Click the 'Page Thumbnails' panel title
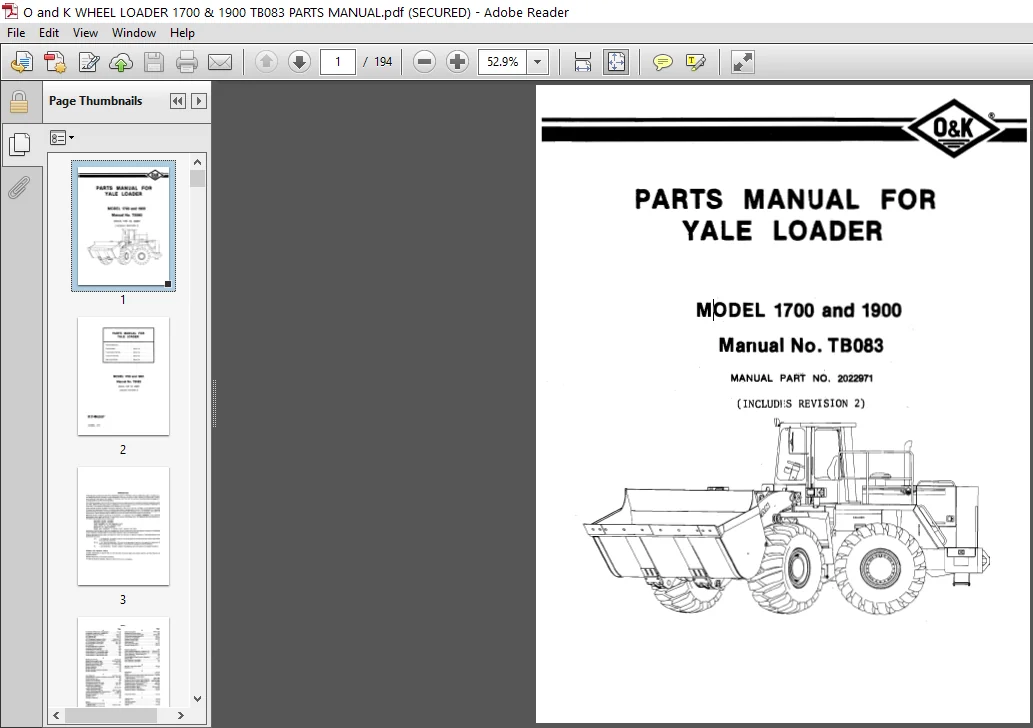Image resolution: width=1033 pixels, height=728 pixels. (x=96, y=101)
